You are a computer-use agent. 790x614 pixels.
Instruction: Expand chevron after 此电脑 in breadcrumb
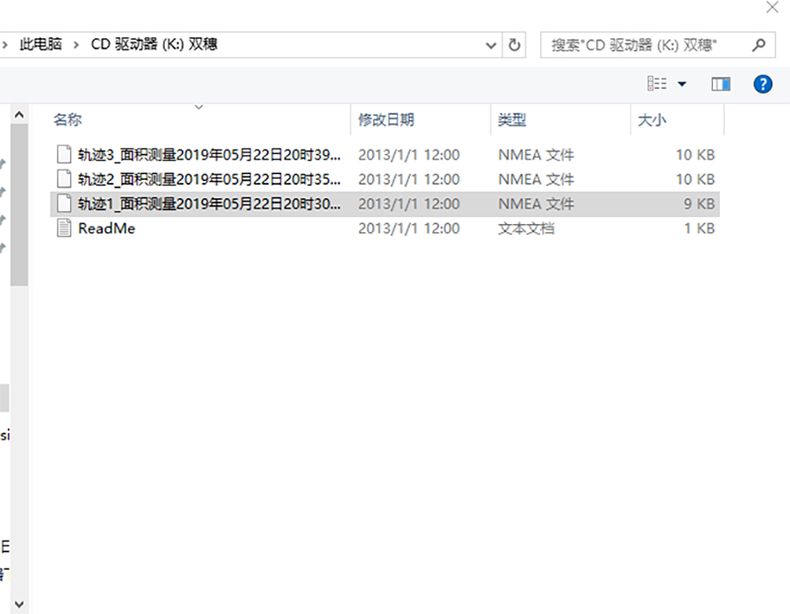77,45
